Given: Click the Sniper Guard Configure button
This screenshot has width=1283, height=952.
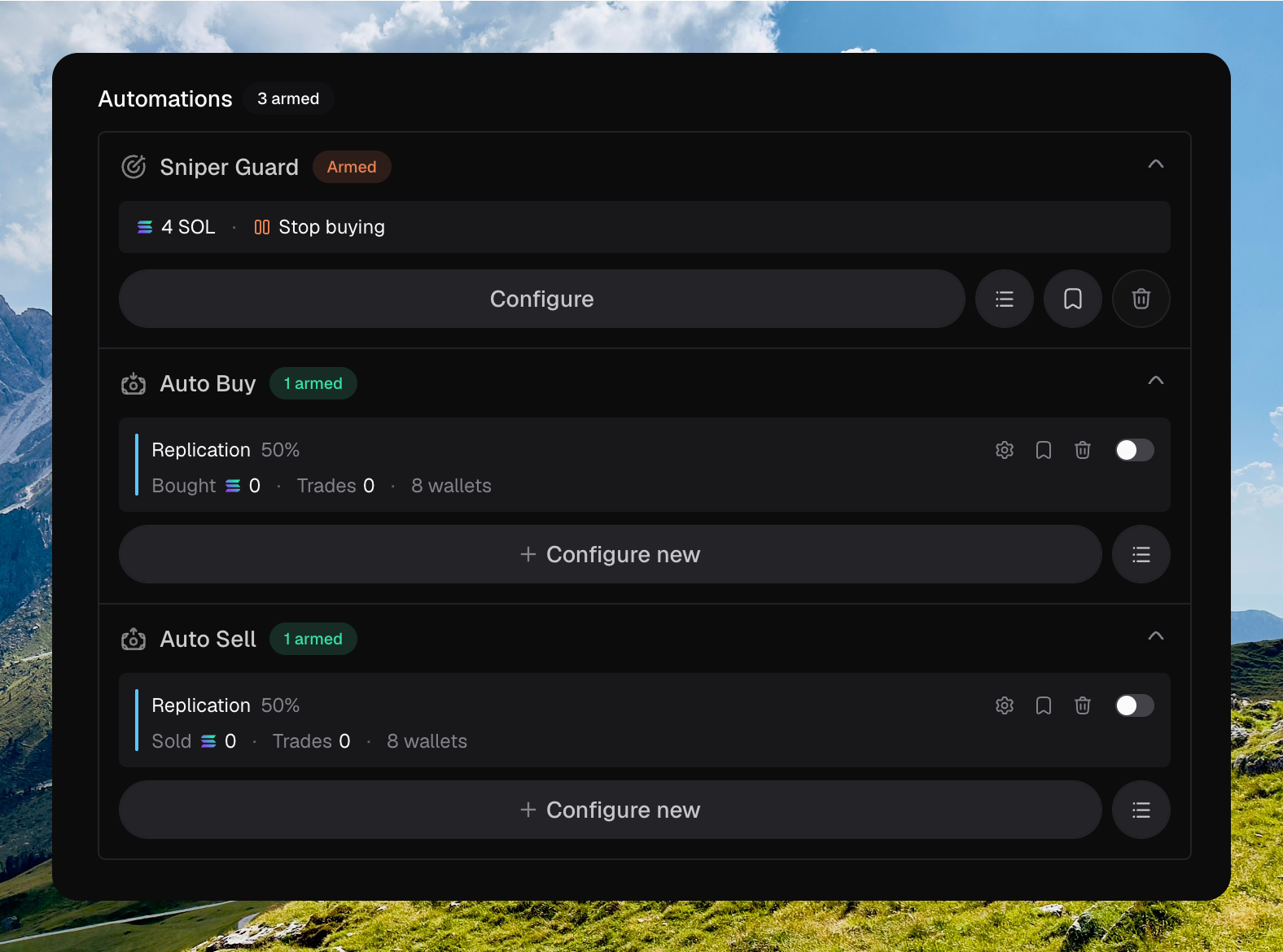Looking at the screenshot, I should (542, 299).
